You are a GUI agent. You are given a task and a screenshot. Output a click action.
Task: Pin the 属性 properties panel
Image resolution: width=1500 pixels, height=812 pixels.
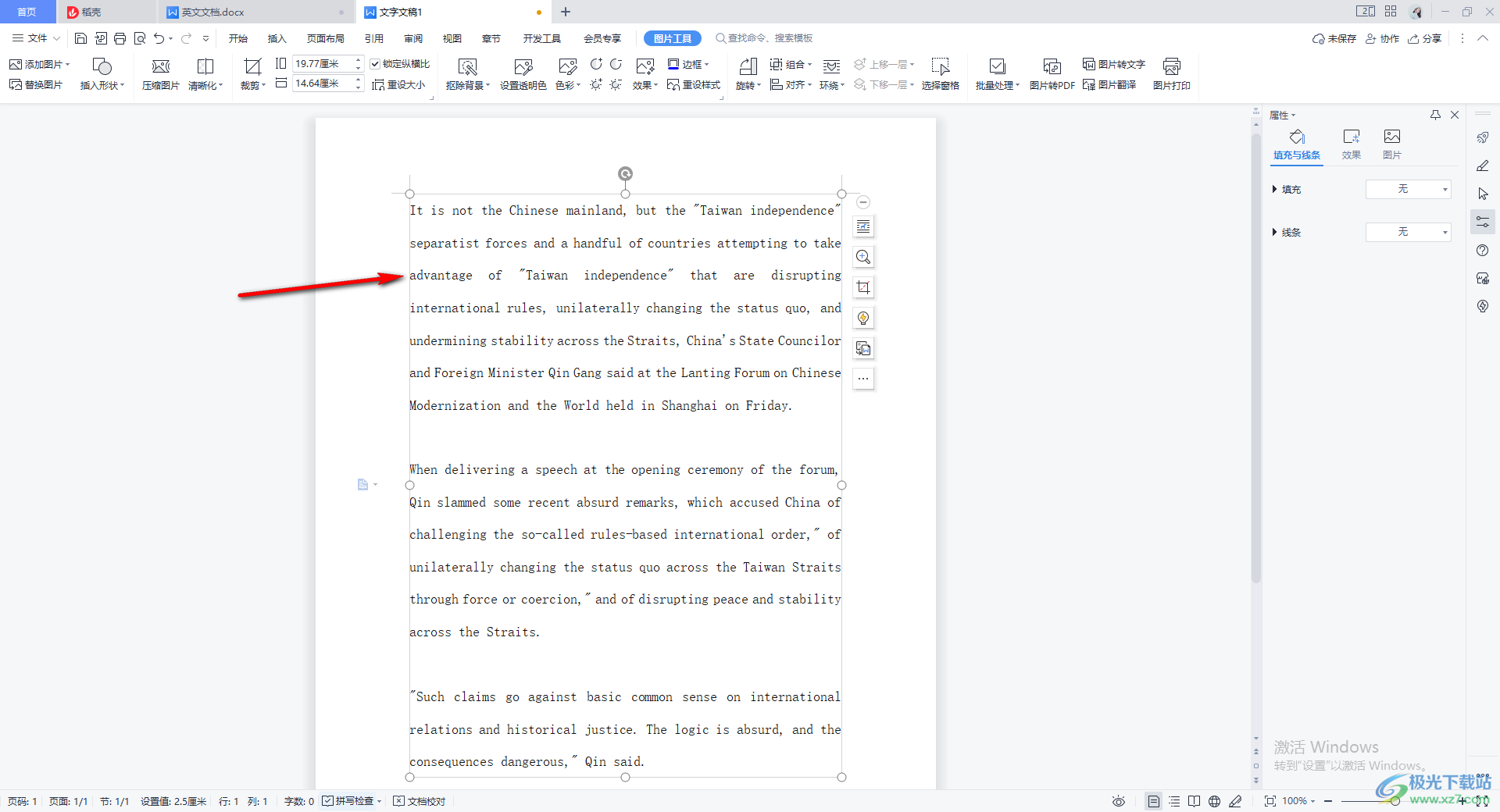click(x=1435, y=115)
